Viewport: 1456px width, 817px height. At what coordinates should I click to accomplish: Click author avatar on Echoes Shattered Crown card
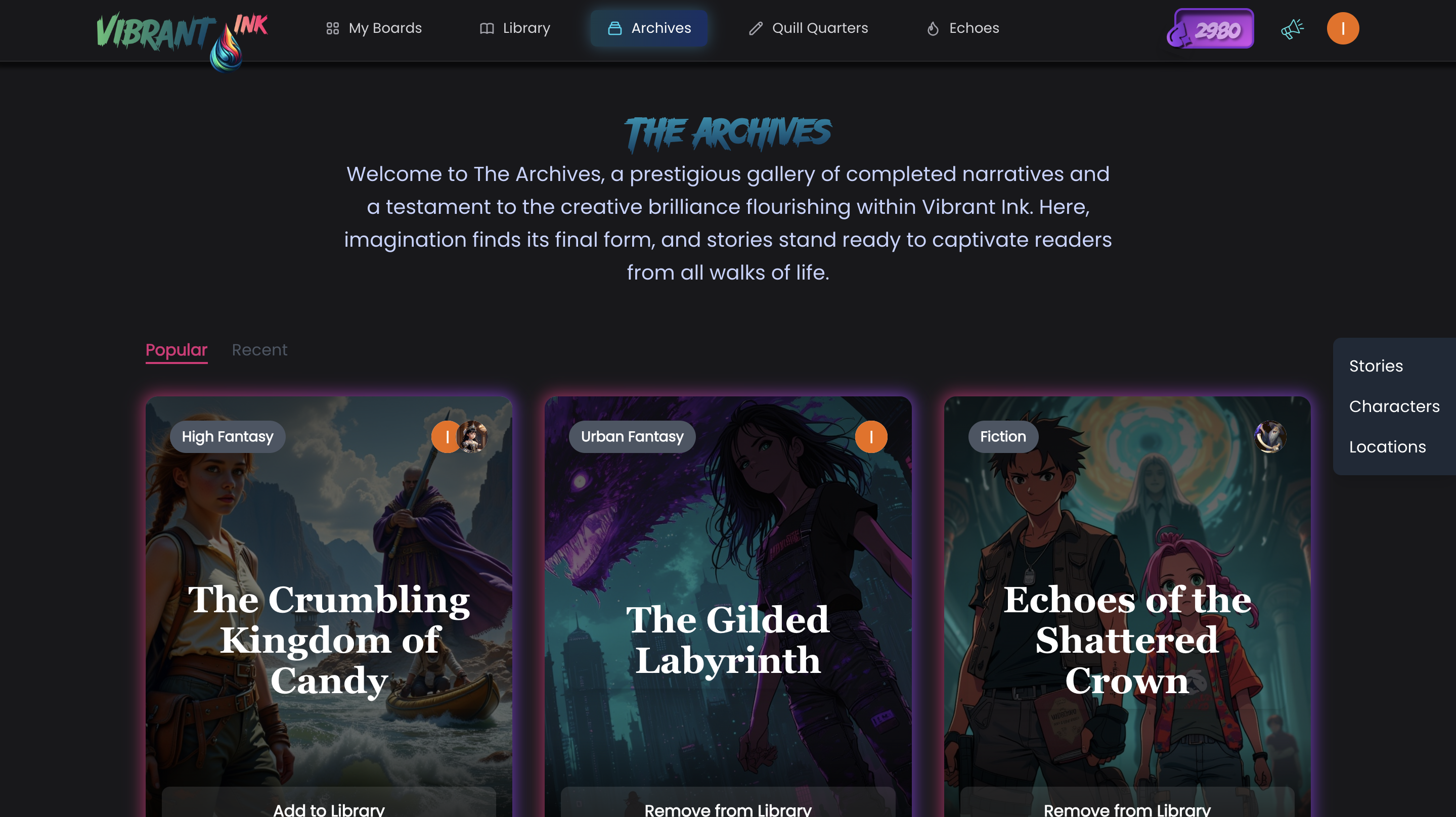[x=1270, y=437]
